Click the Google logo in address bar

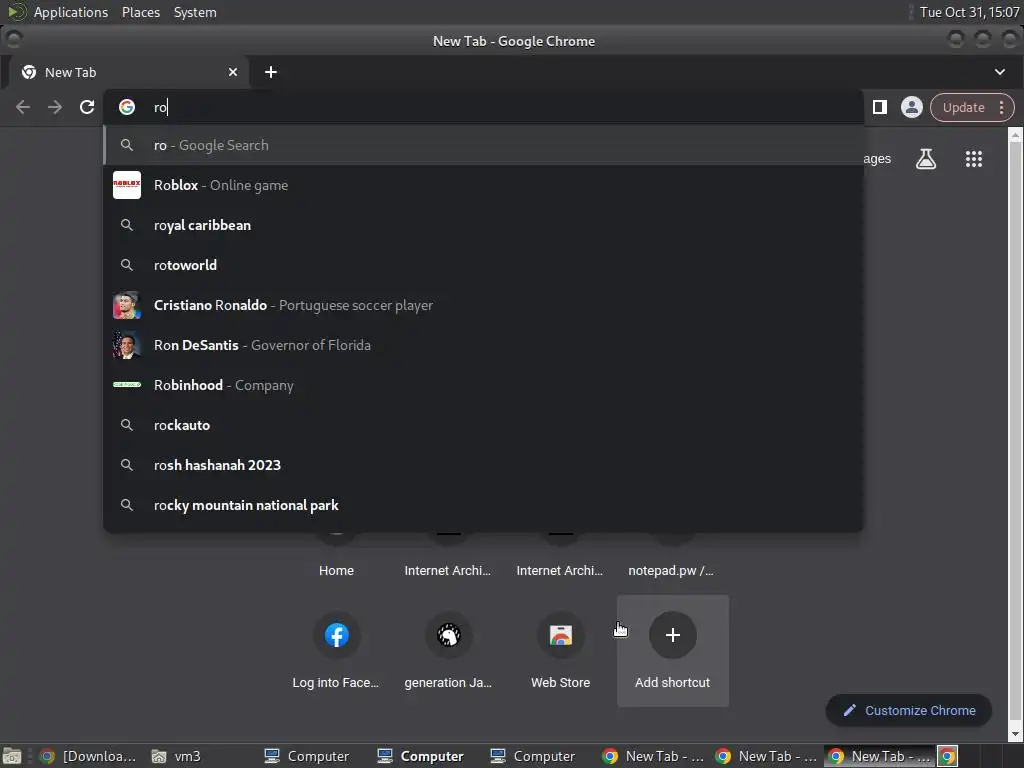tap(127, 107)
